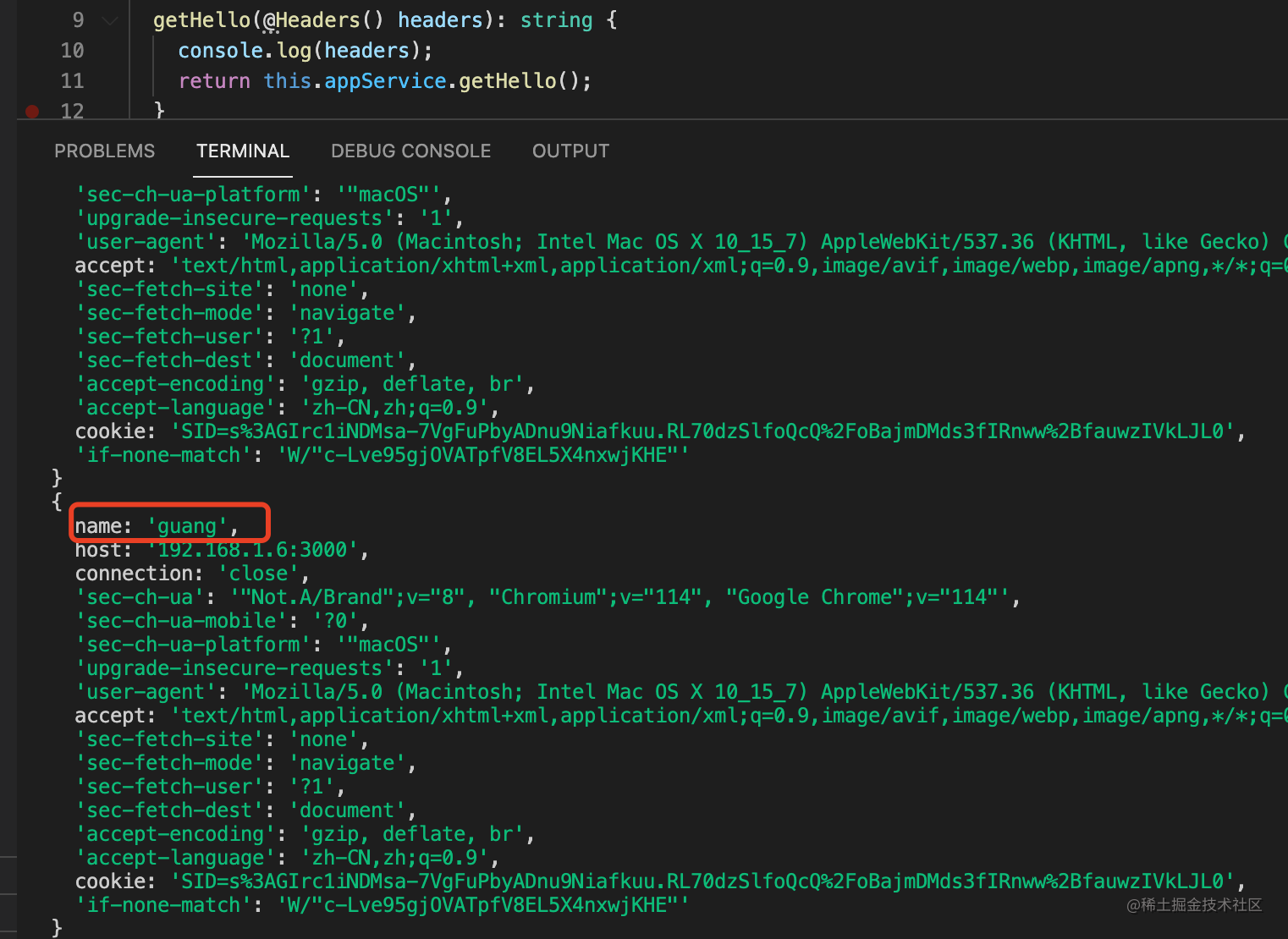Click the highlighted name 'guang' terminal entry

[x=157, y=526]
